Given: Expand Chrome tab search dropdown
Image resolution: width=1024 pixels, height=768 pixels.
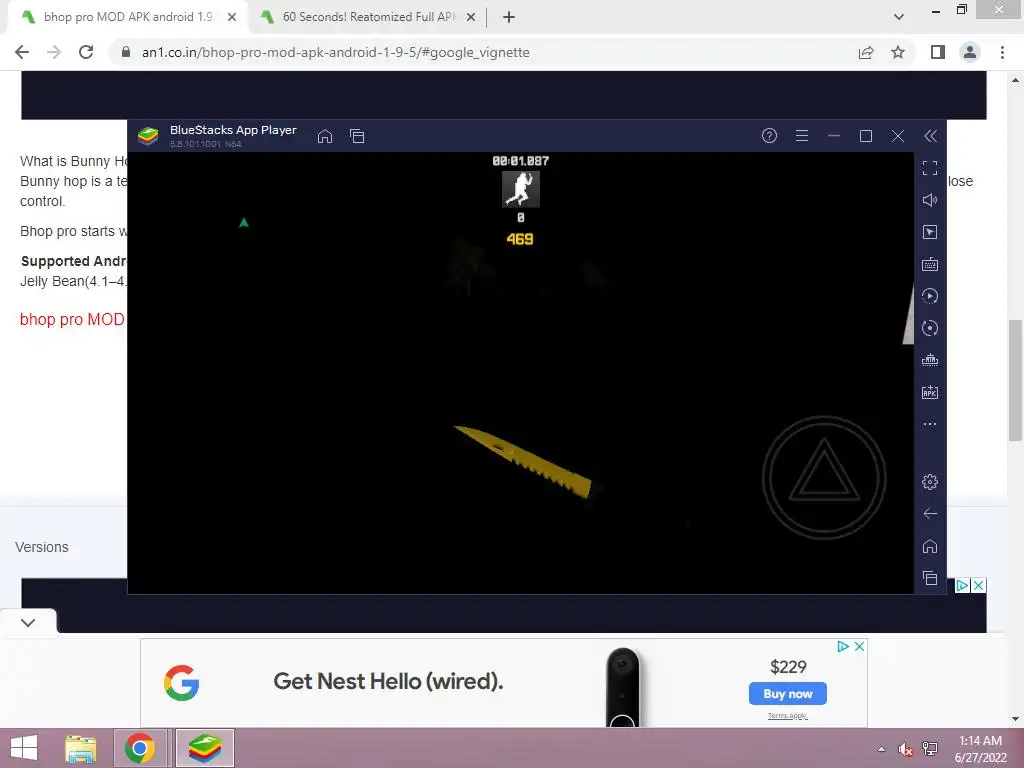Looking at the screenshot, I should click(899, 17).
